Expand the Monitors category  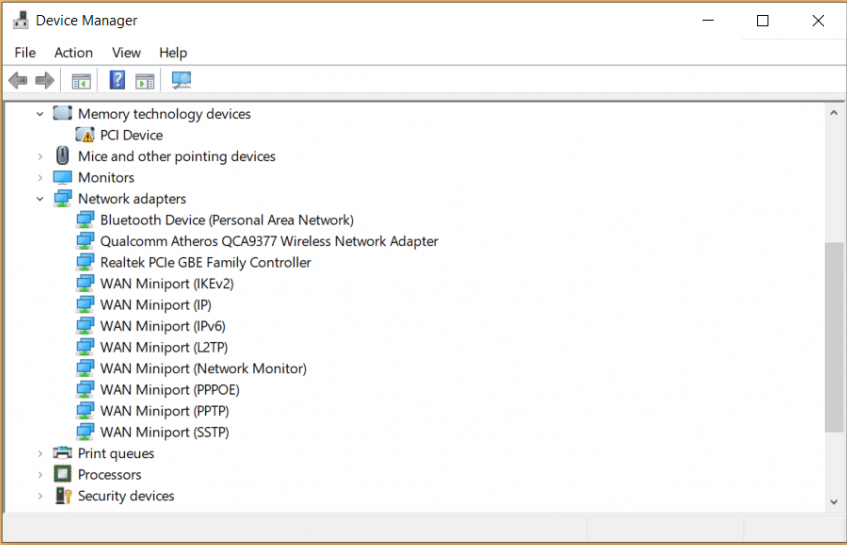40,178
